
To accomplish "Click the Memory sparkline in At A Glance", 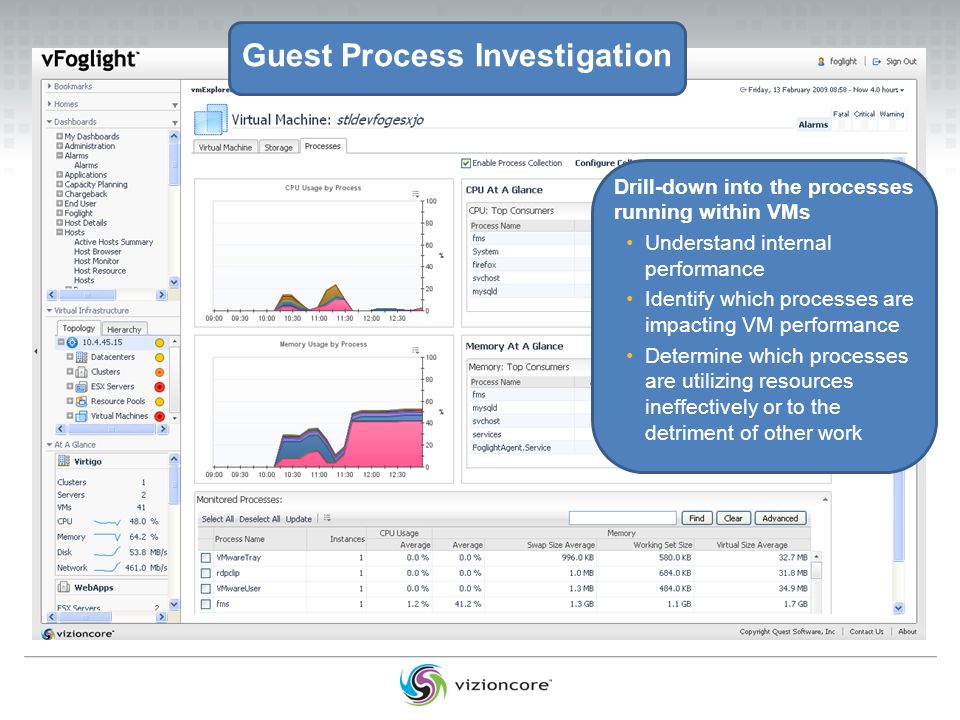I will [107, 537].
